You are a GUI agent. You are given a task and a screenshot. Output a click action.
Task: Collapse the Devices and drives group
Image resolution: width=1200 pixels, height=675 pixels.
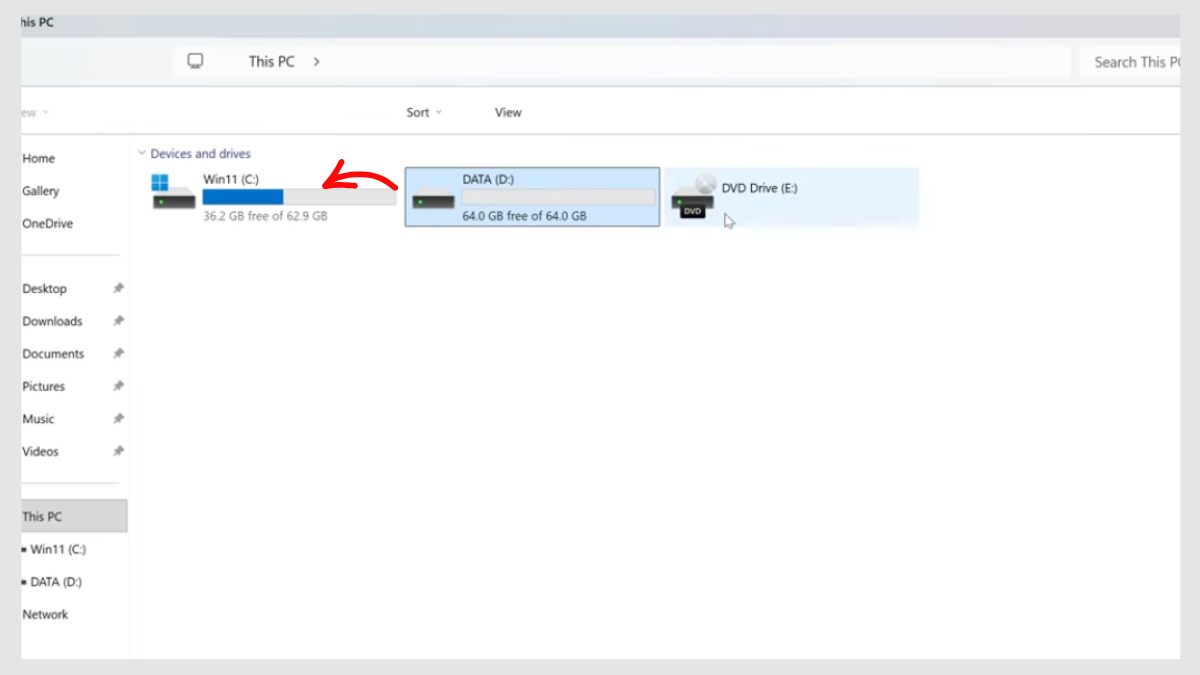tap(141, 153)
